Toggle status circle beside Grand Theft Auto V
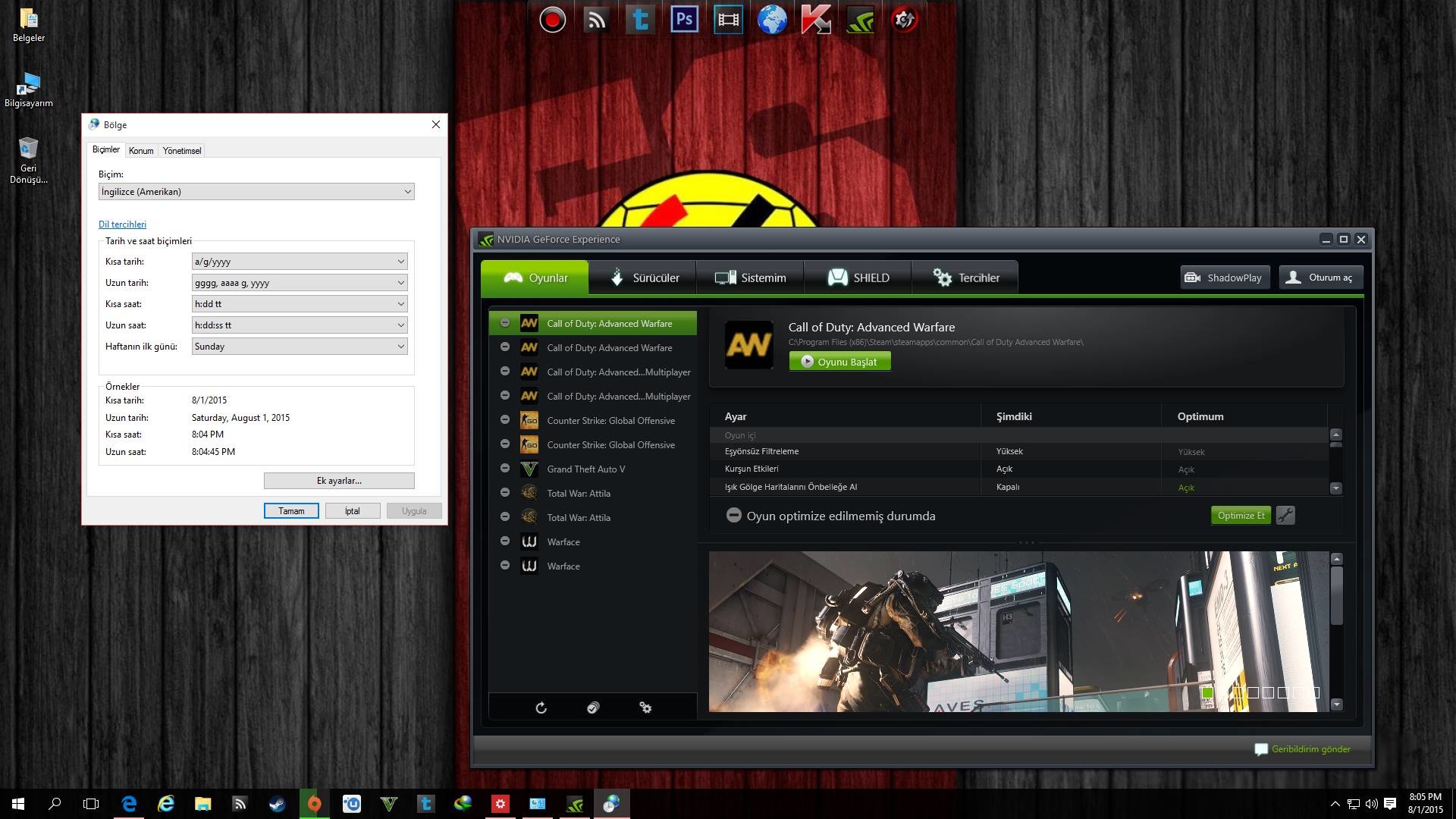 click(x=504, y=469)
